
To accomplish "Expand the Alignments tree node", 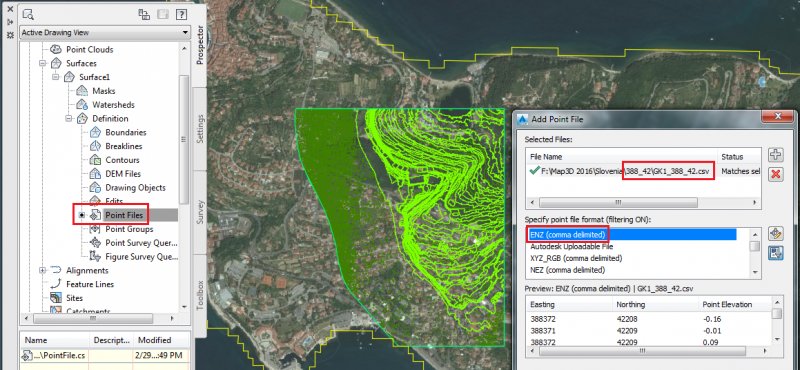I will tap(42, 270).
